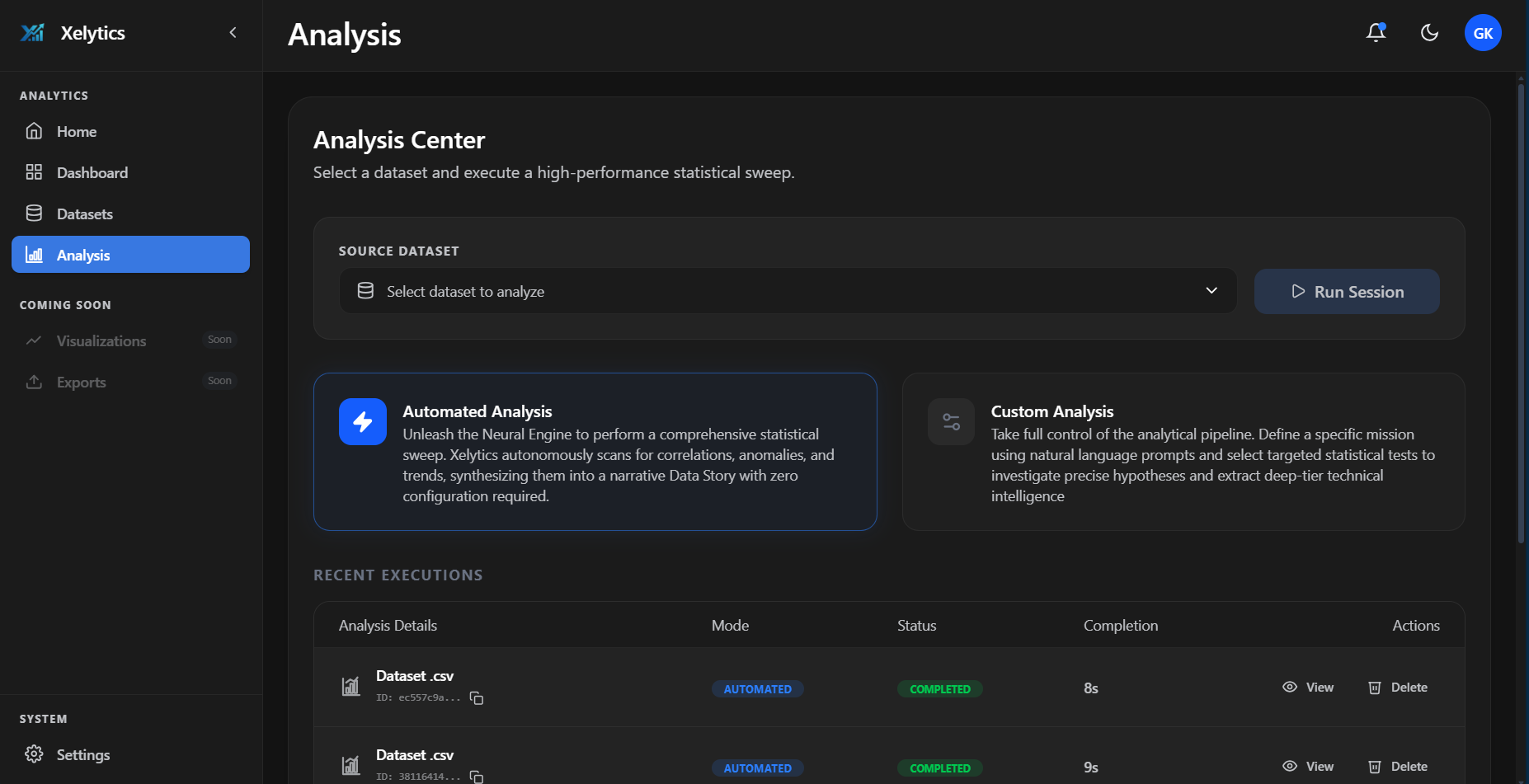Toggle dark mode using the moon icon
Viewport: 1529px width, 784px height.
click(x=1429, y=32)
